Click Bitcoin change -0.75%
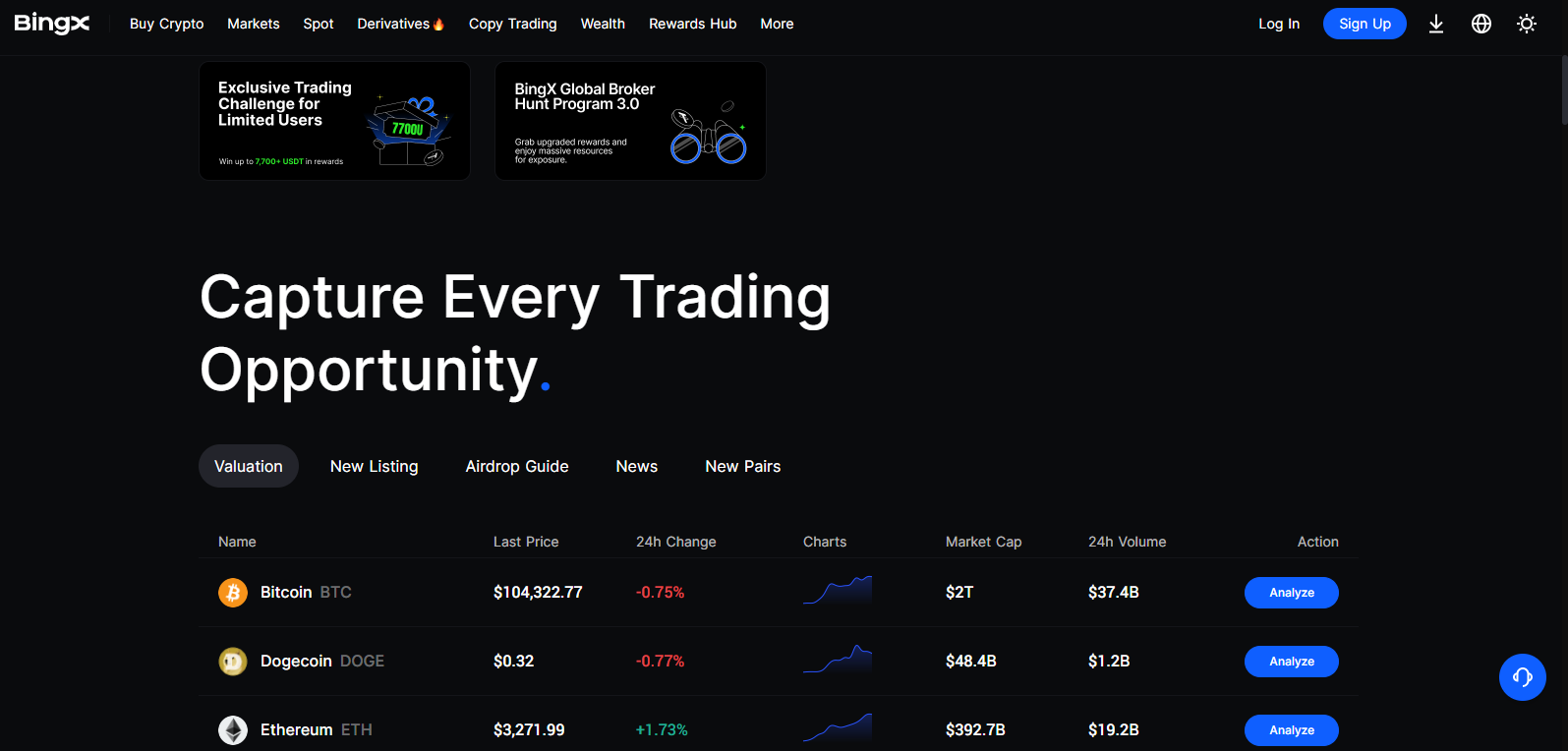The image size is (1568, 751). tap(660, 593)
